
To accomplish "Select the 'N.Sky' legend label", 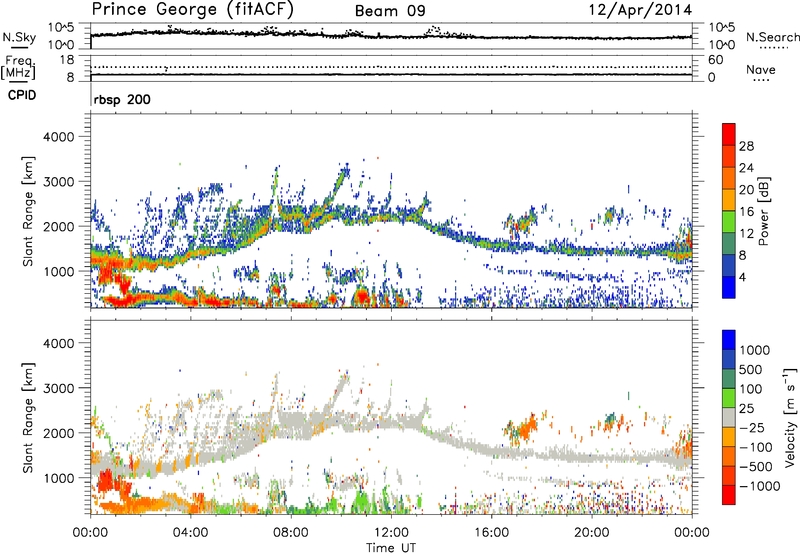I will [x=19, y=37].
